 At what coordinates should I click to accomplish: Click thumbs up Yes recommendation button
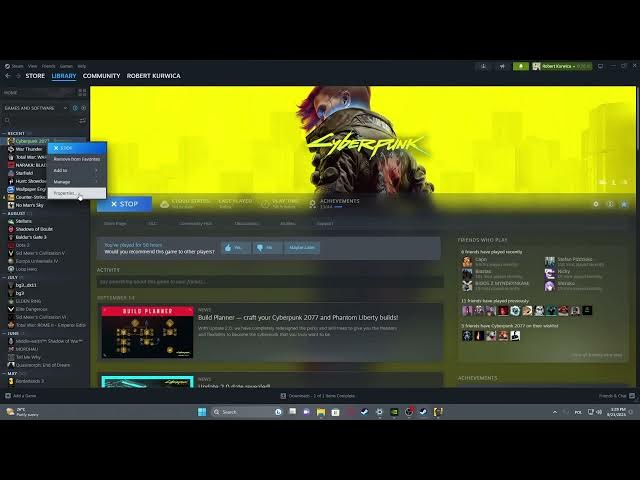pos(236,247)
